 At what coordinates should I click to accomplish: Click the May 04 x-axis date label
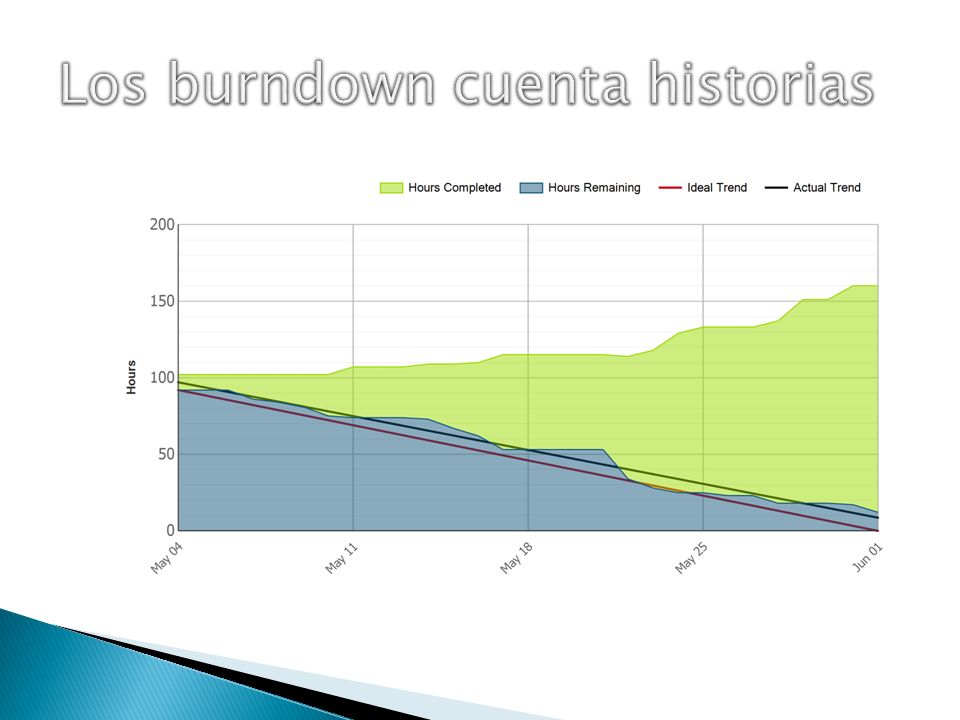(x=167, y=558)
